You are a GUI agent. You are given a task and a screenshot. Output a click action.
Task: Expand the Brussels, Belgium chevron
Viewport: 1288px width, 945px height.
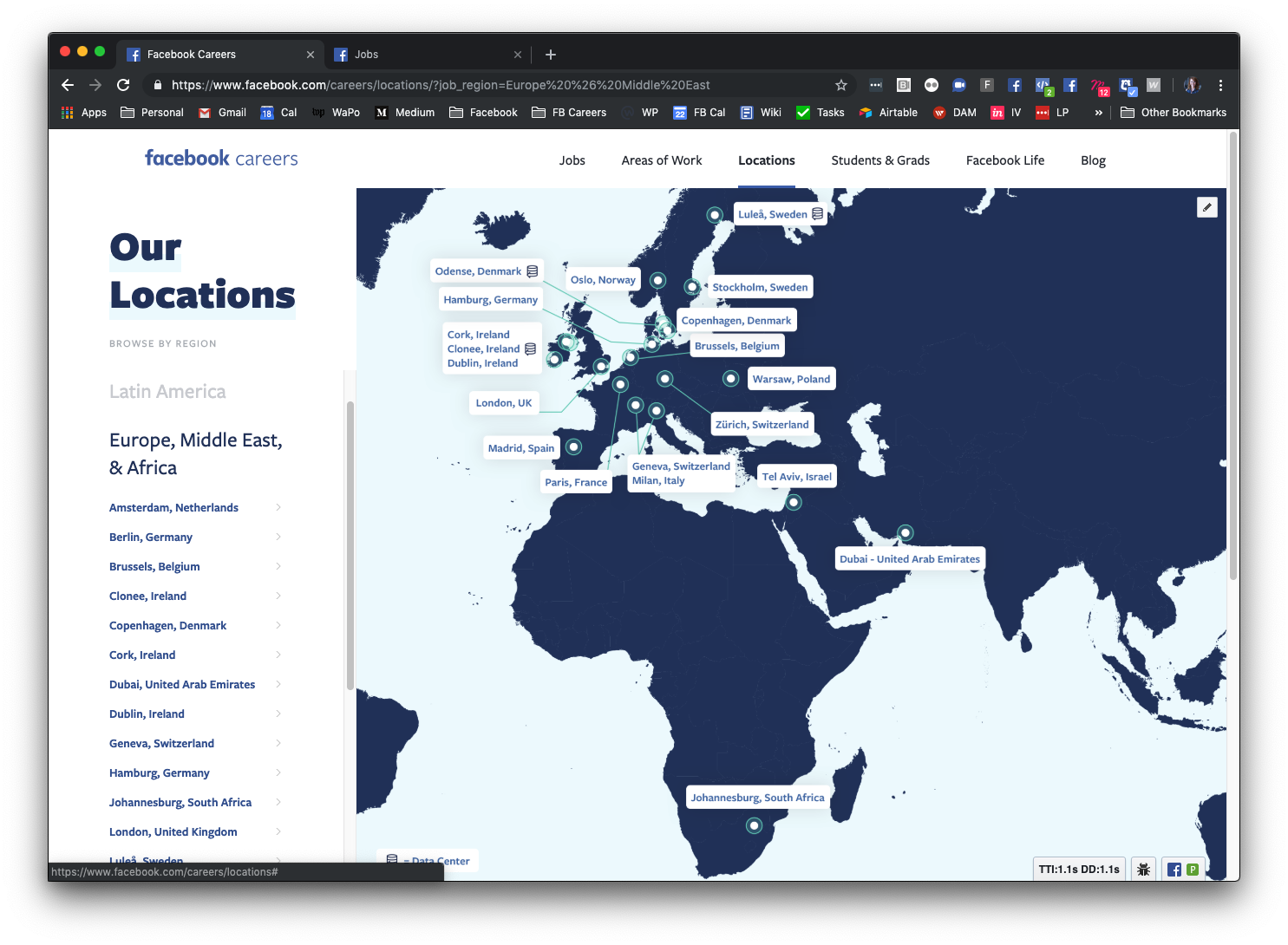pos(278,566)
